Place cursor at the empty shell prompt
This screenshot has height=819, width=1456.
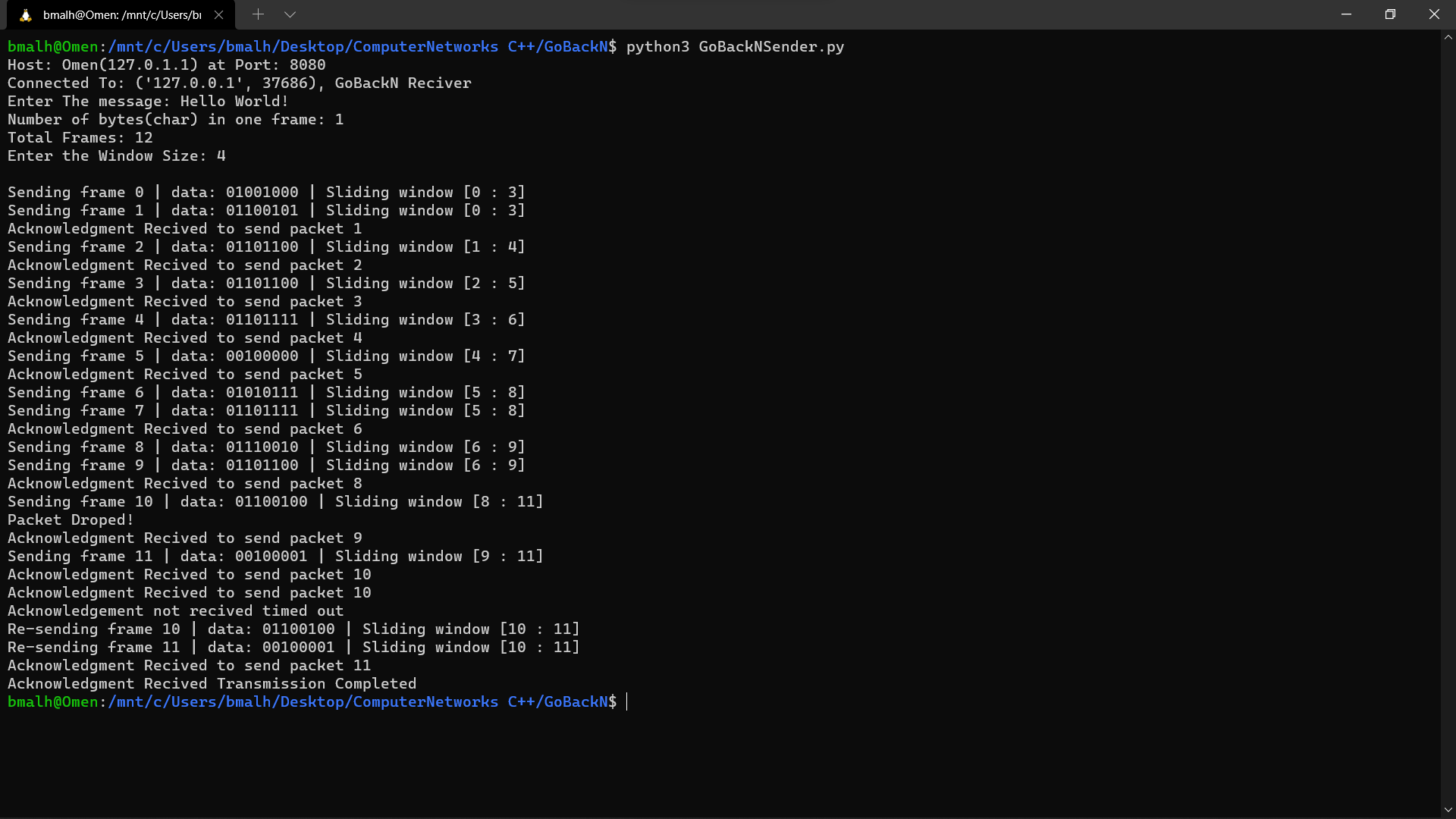[x=626, y=701]
